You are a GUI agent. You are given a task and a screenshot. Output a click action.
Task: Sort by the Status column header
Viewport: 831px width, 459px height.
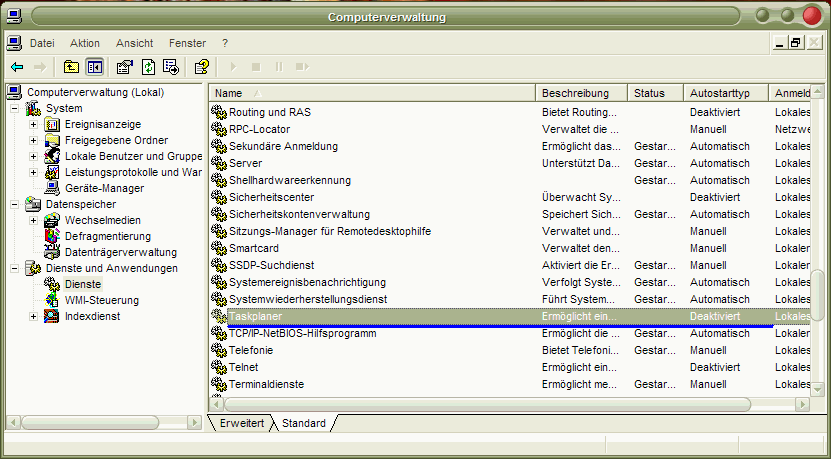(656, 93)
